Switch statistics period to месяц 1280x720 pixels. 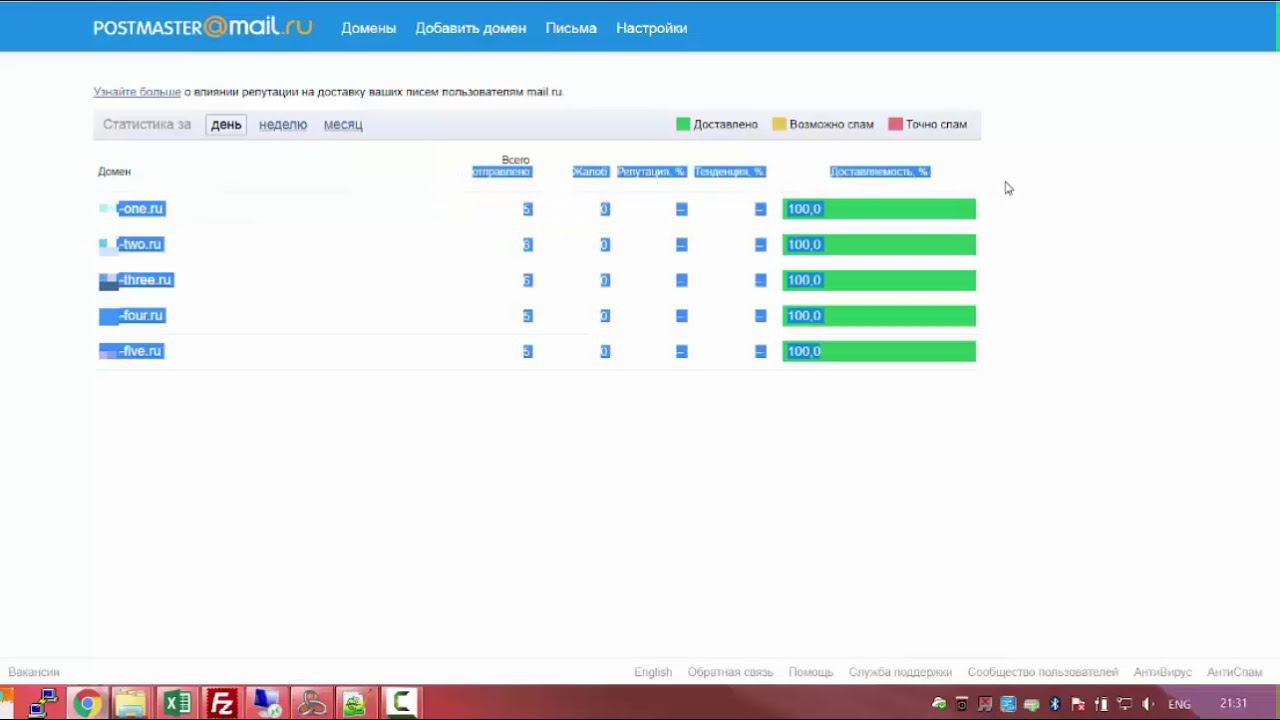(343, 125)
